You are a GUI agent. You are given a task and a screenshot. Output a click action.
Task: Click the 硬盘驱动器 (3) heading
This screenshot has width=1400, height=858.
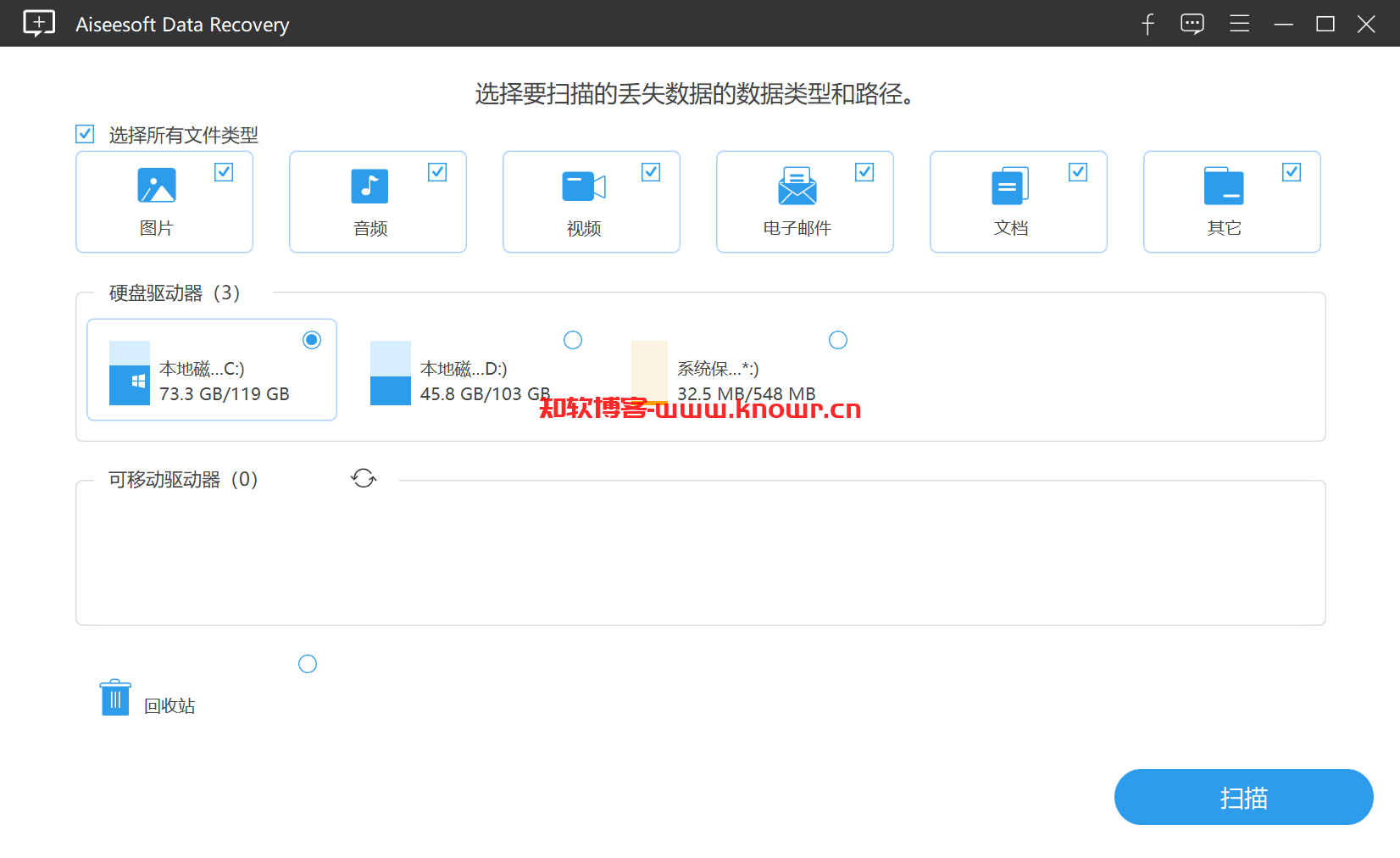(175, 293)
